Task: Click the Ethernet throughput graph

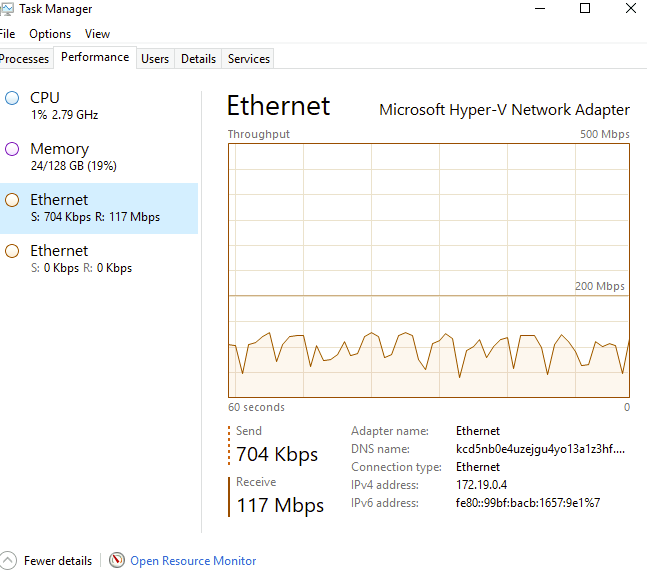Action: [x=429, y=270]
